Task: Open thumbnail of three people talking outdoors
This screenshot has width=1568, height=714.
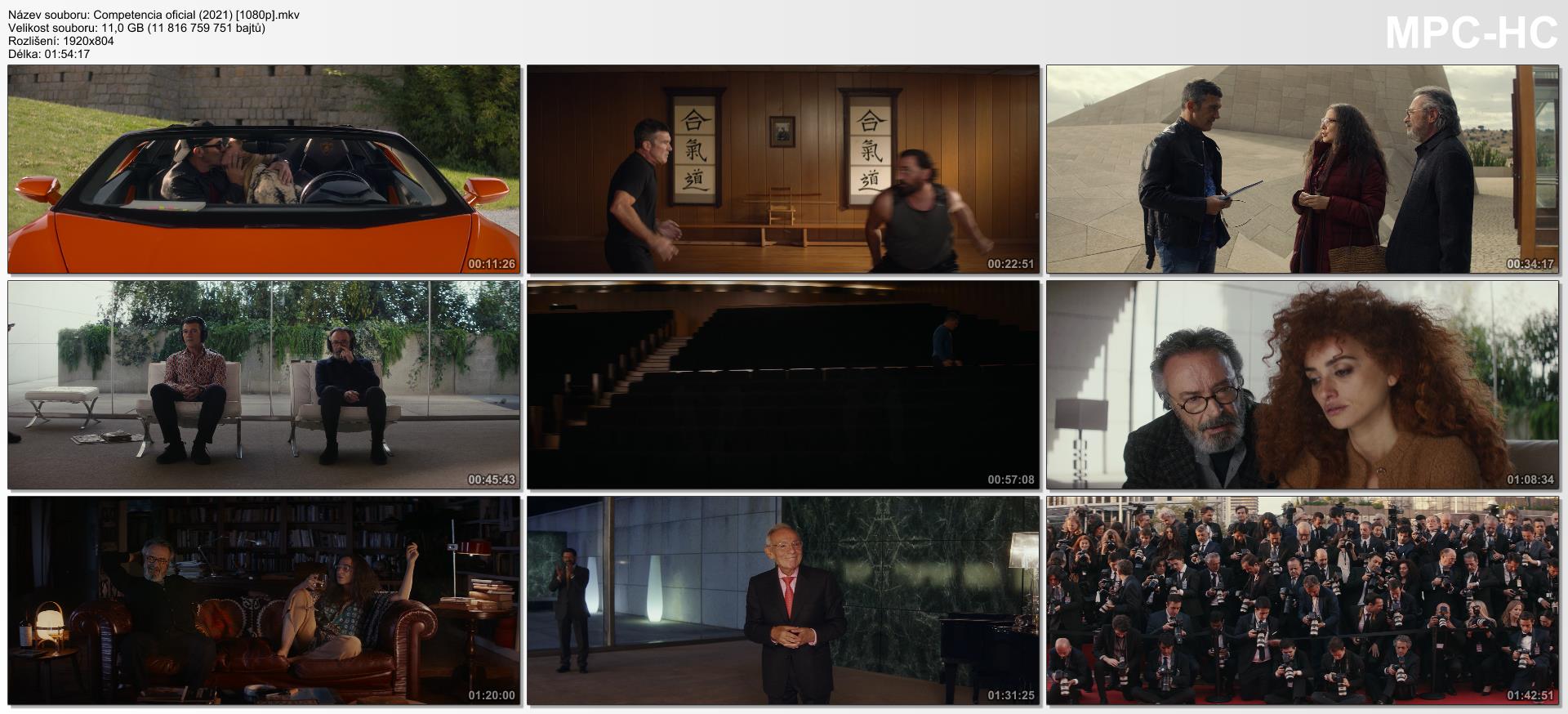Action: tap(1302, 169)
